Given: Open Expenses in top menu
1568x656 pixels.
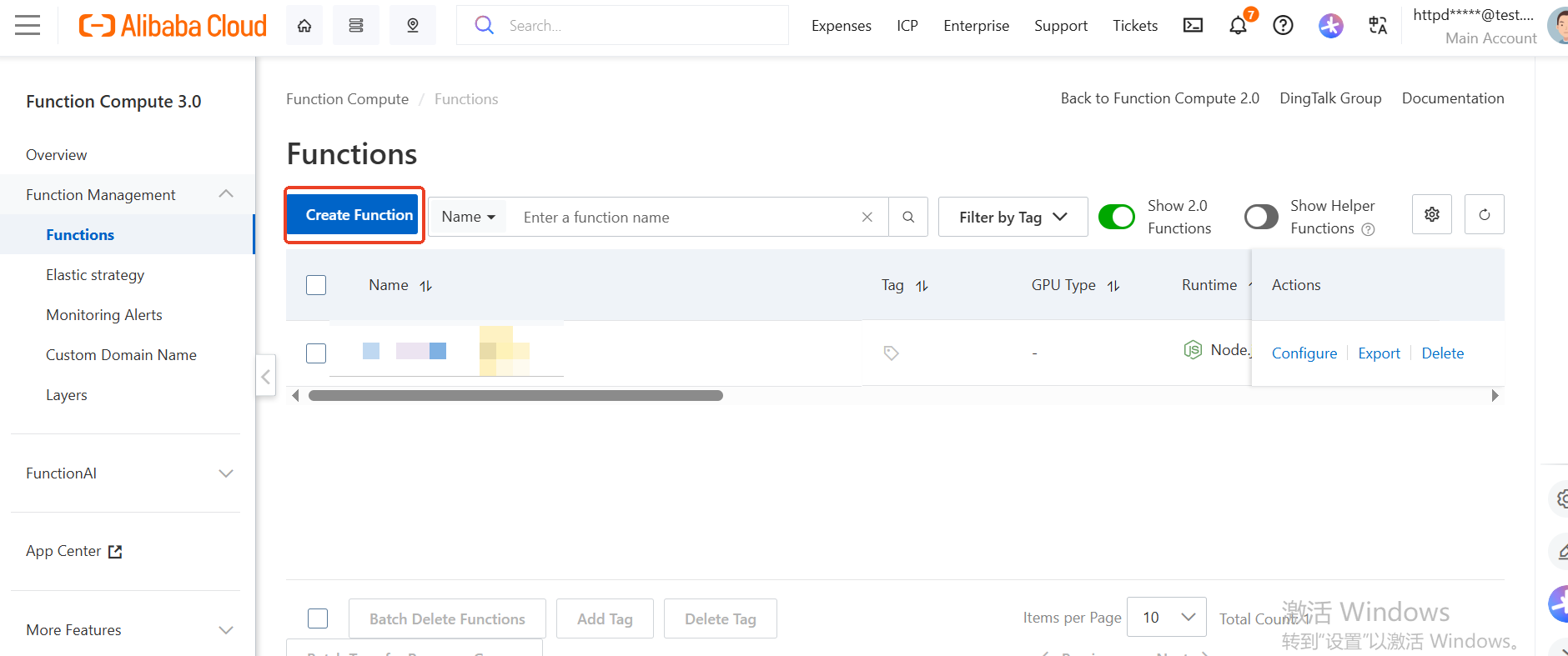Looking at the screenshot, I should click(x=842, y=26).
